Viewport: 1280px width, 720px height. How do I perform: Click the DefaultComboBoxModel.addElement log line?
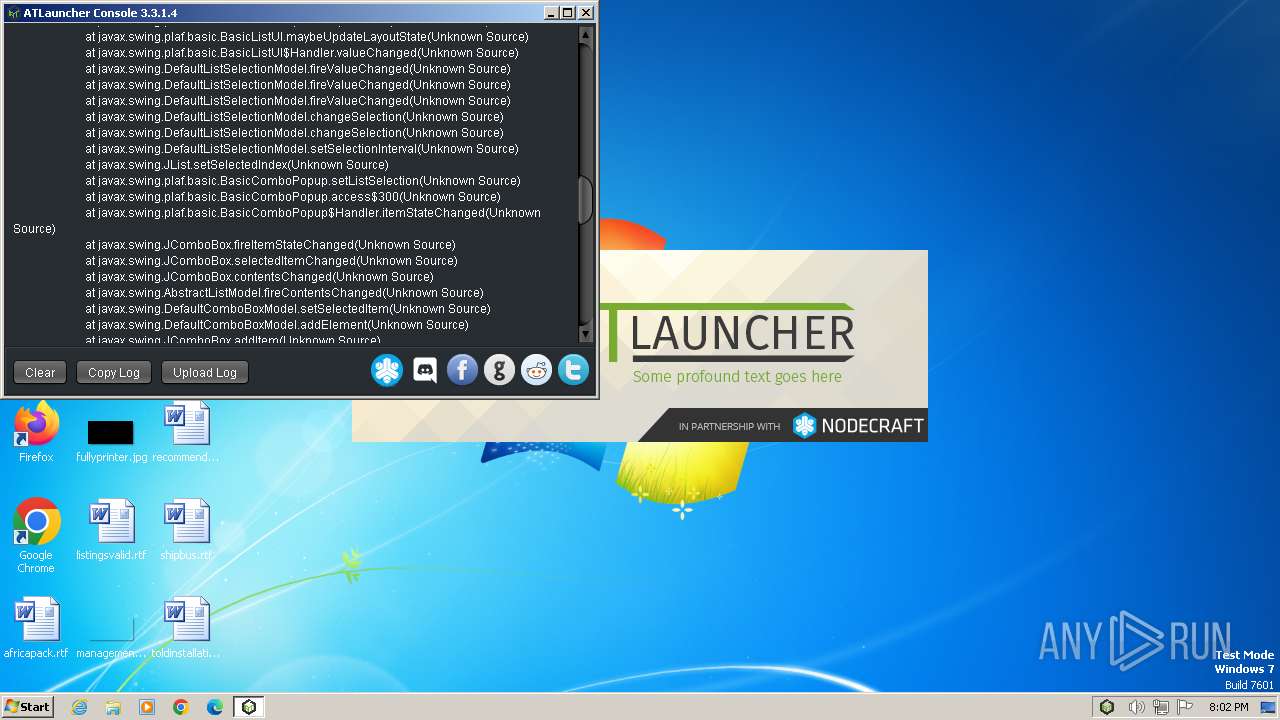pyautogui.click(x=276, y=325)
